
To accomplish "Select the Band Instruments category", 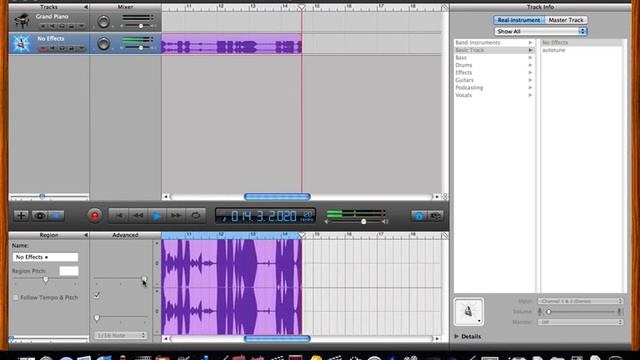I will pyautogui.click(x=494, y=42).
